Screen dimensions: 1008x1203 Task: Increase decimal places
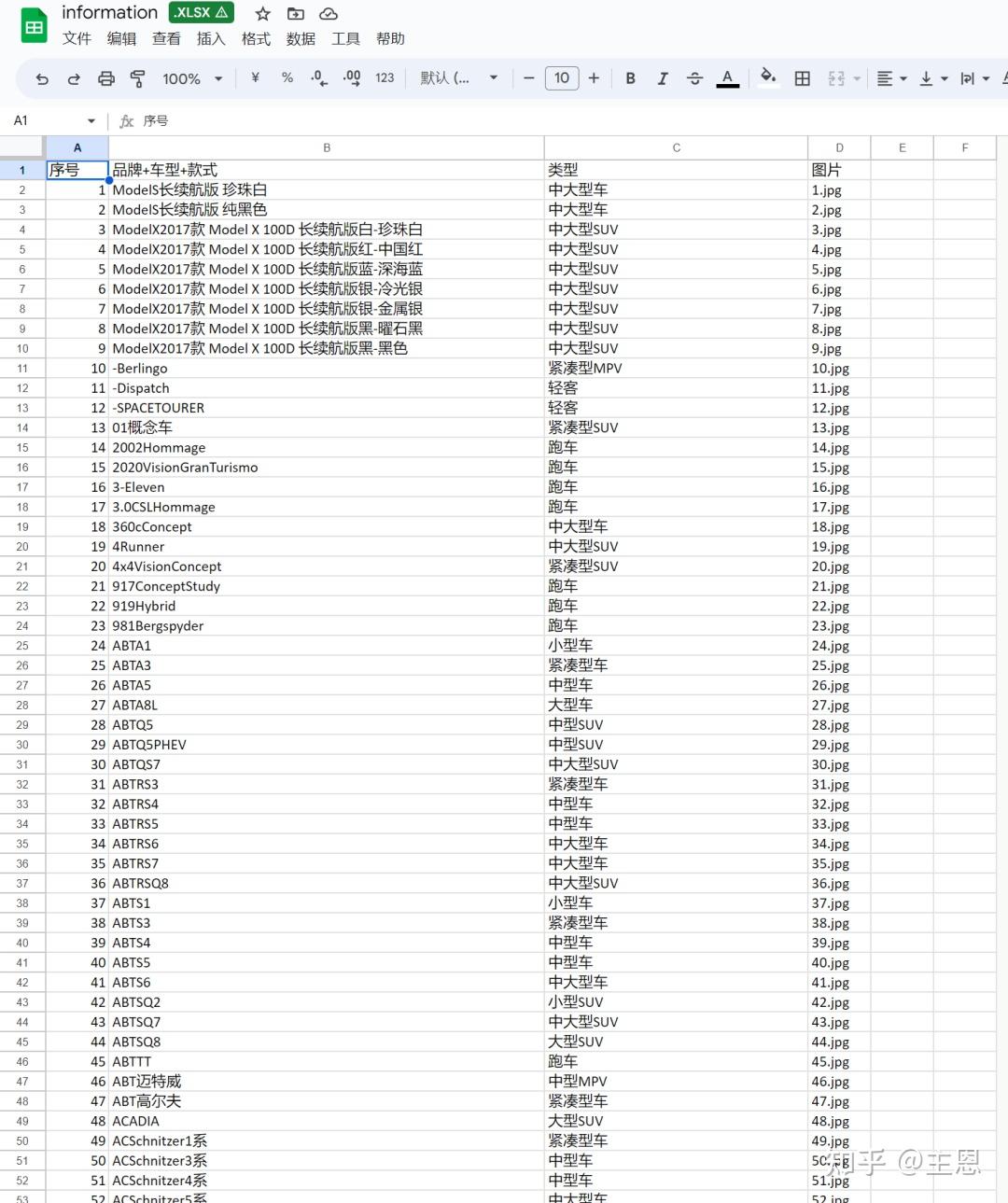coord(352,78)
